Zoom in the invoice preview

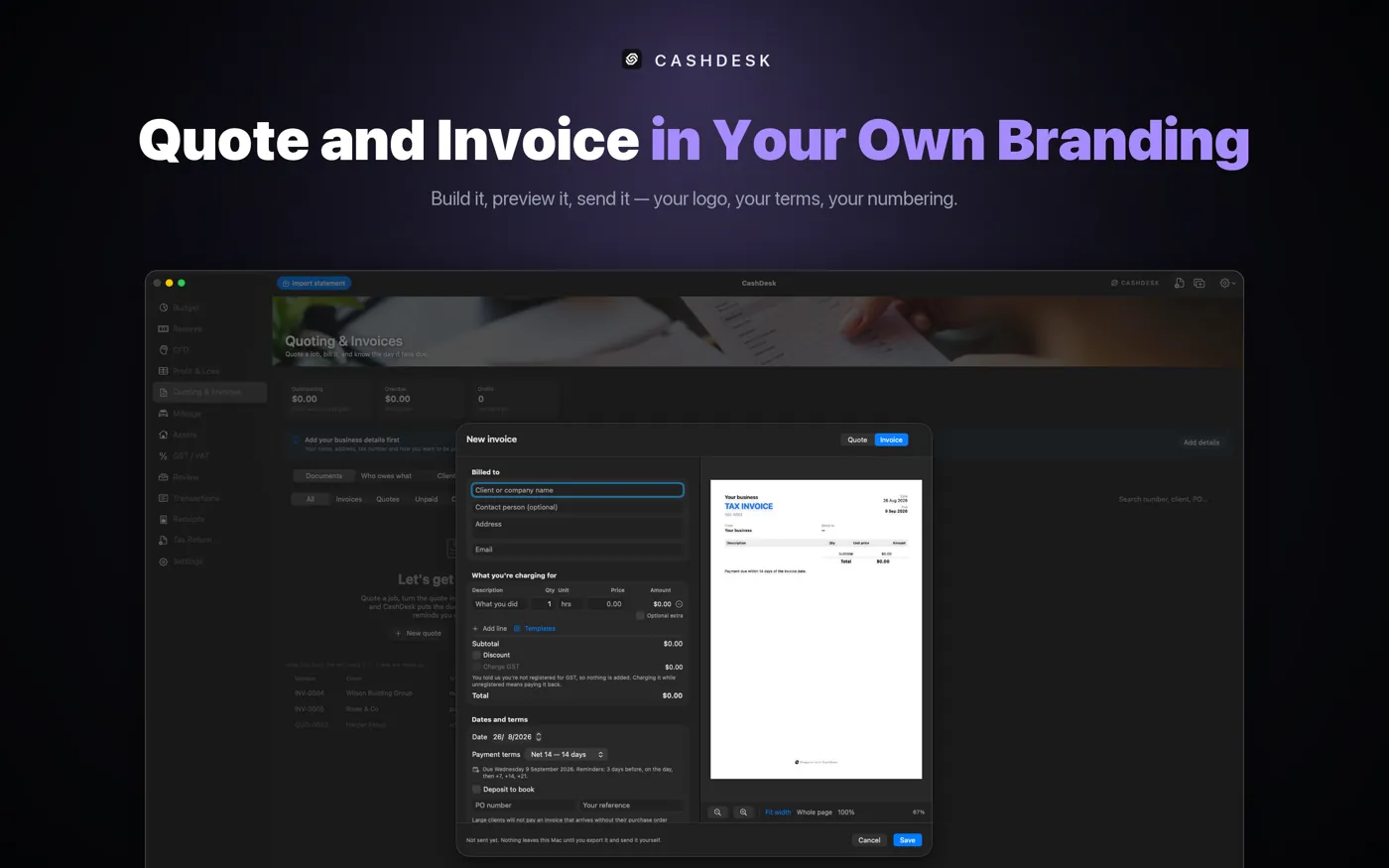click(743, 812)
